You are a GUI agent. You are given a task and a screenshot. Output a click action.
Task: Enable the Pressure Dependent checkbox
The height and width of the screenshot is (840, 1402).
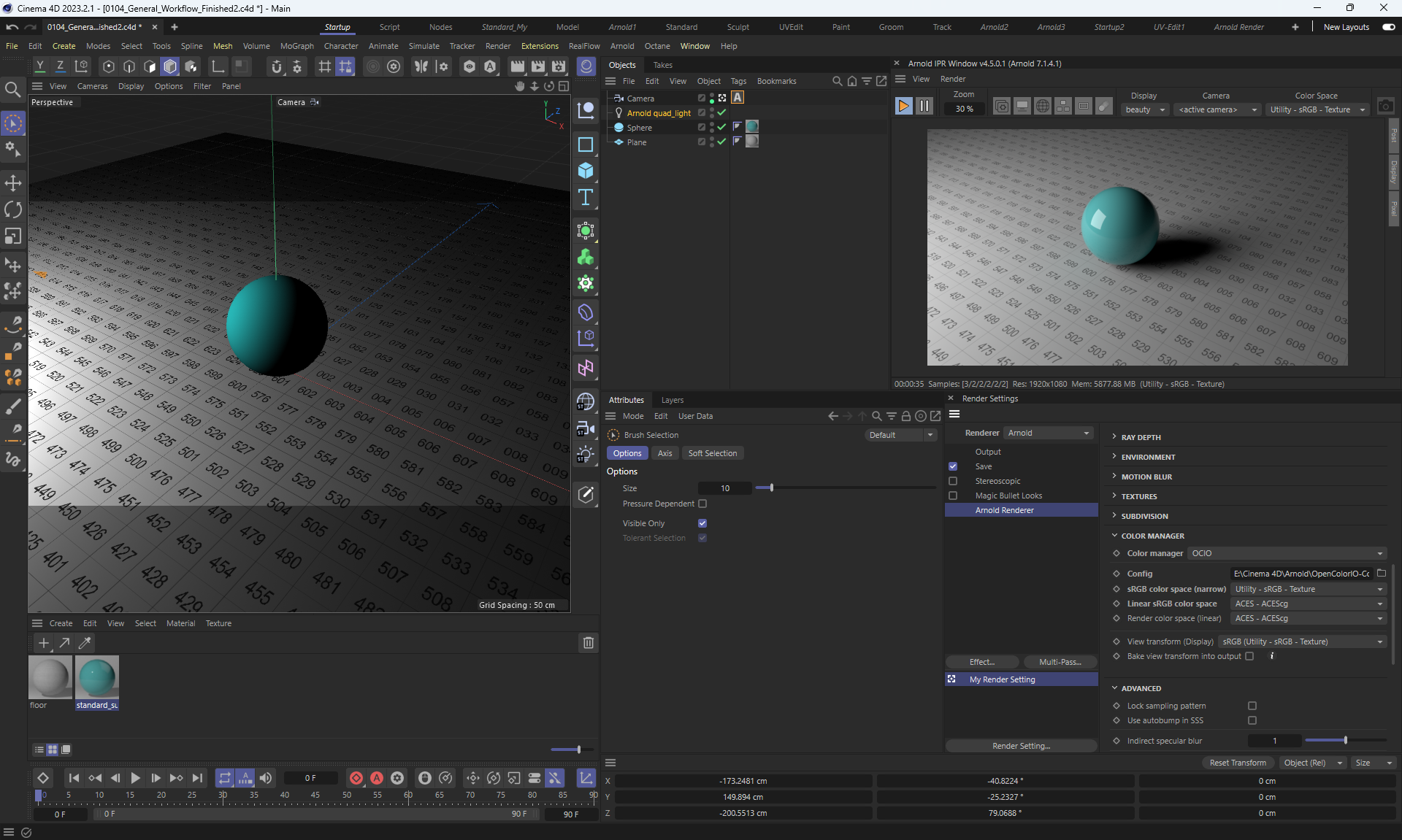[x=702, y=504]
